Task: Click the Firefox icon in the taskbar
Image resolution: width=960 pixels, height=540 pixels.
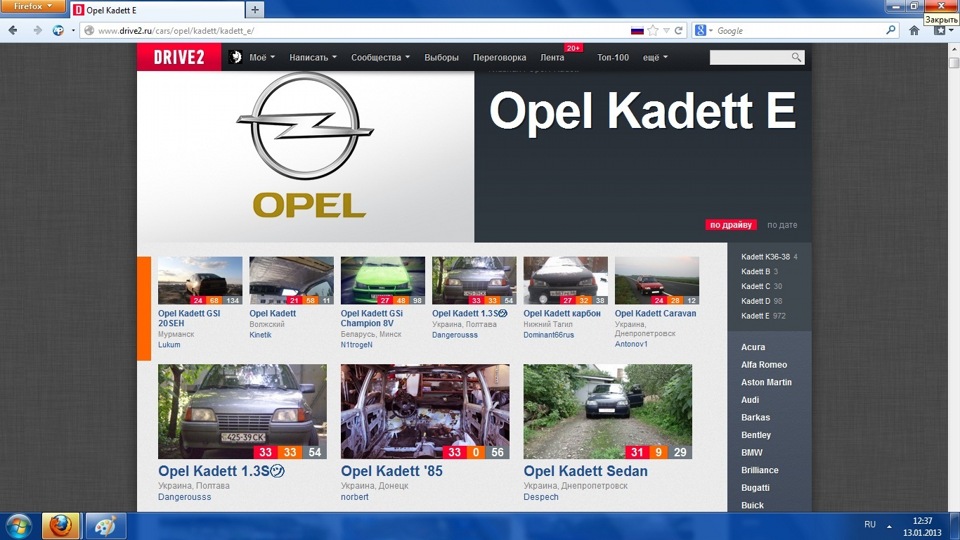Action: point(60,526)
